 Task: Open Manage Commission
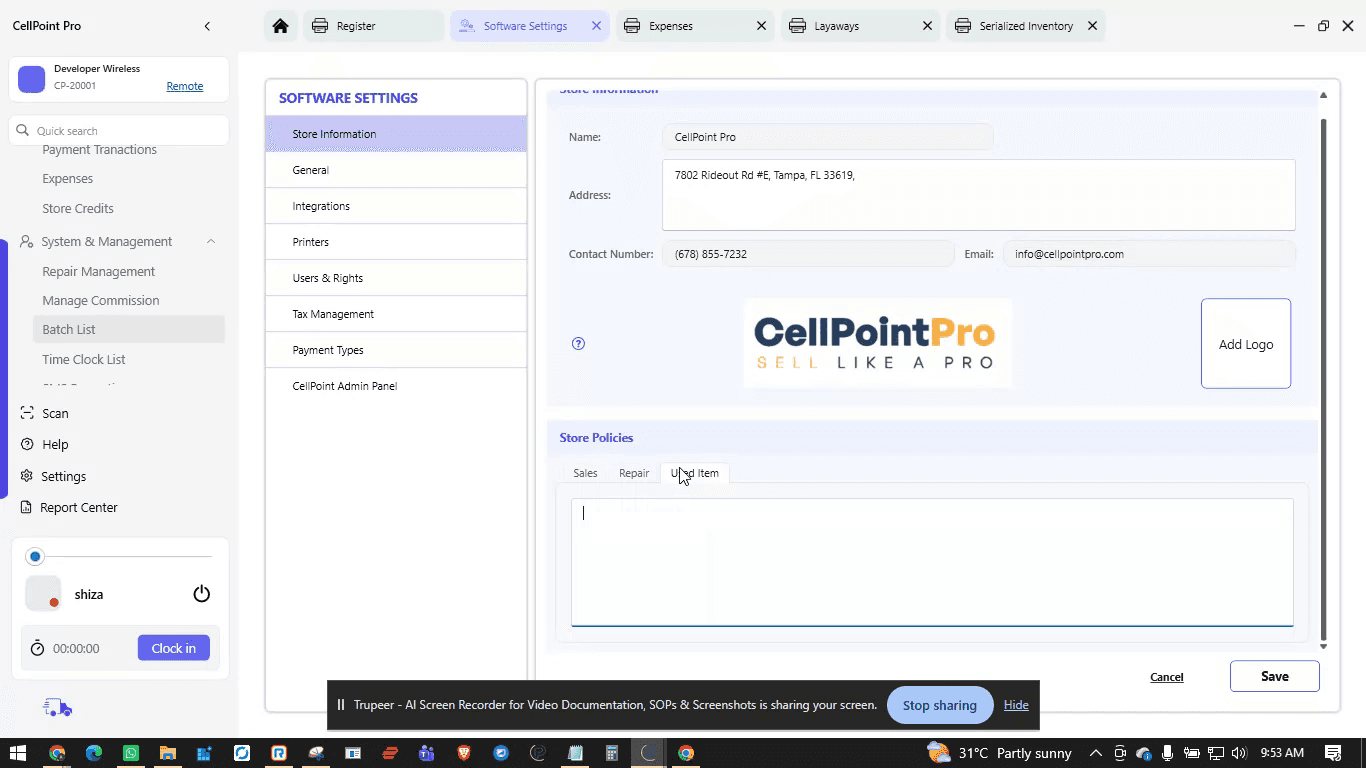[100, 301]
